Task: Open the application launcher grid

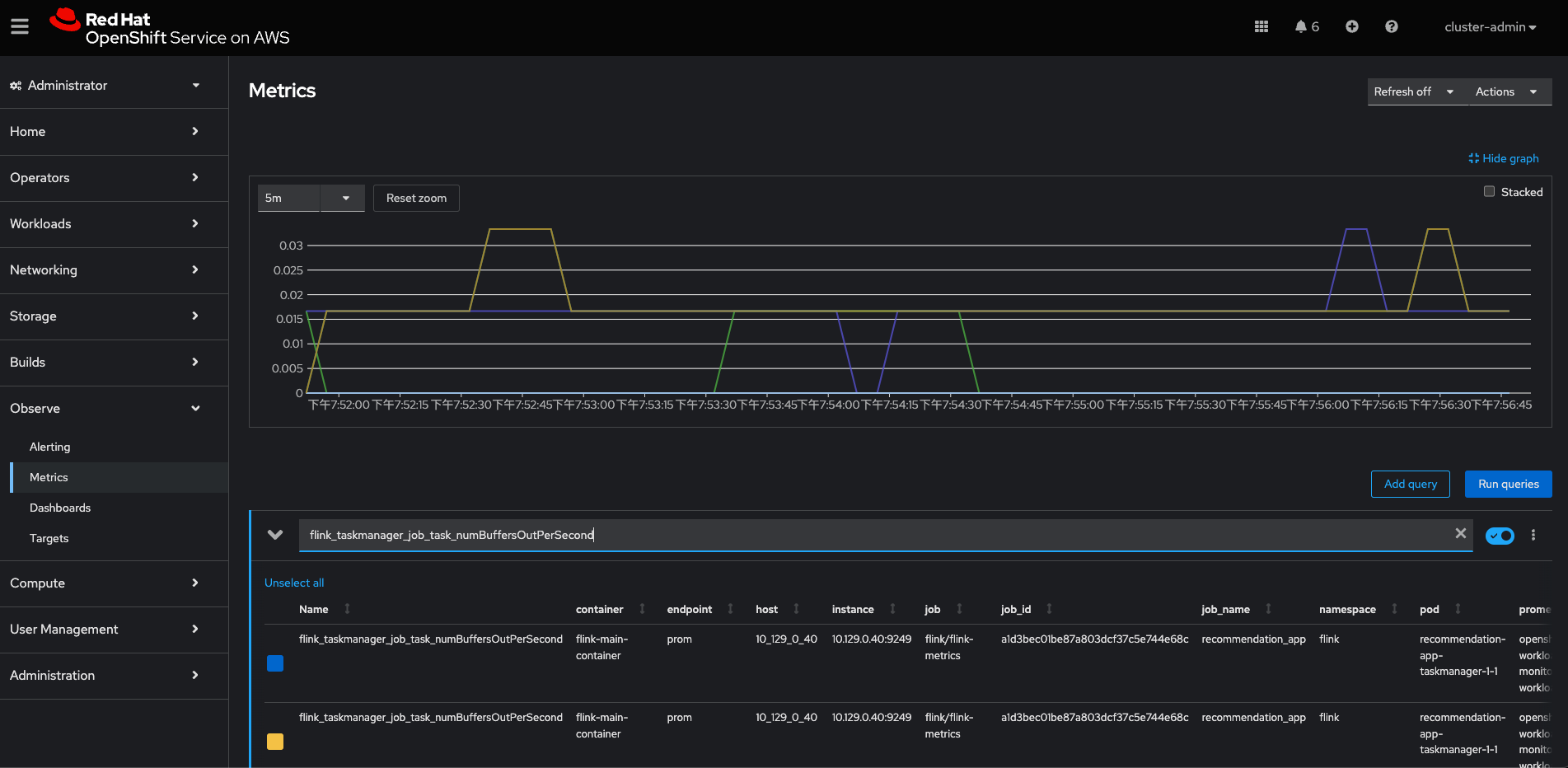Action: (1261, 27)
